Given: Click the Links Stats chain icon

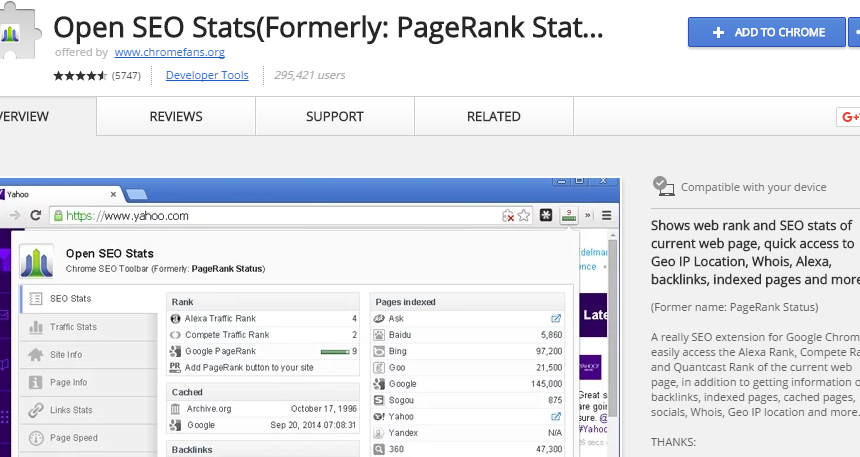Looking at the screenshot, I should click(36, 410).
